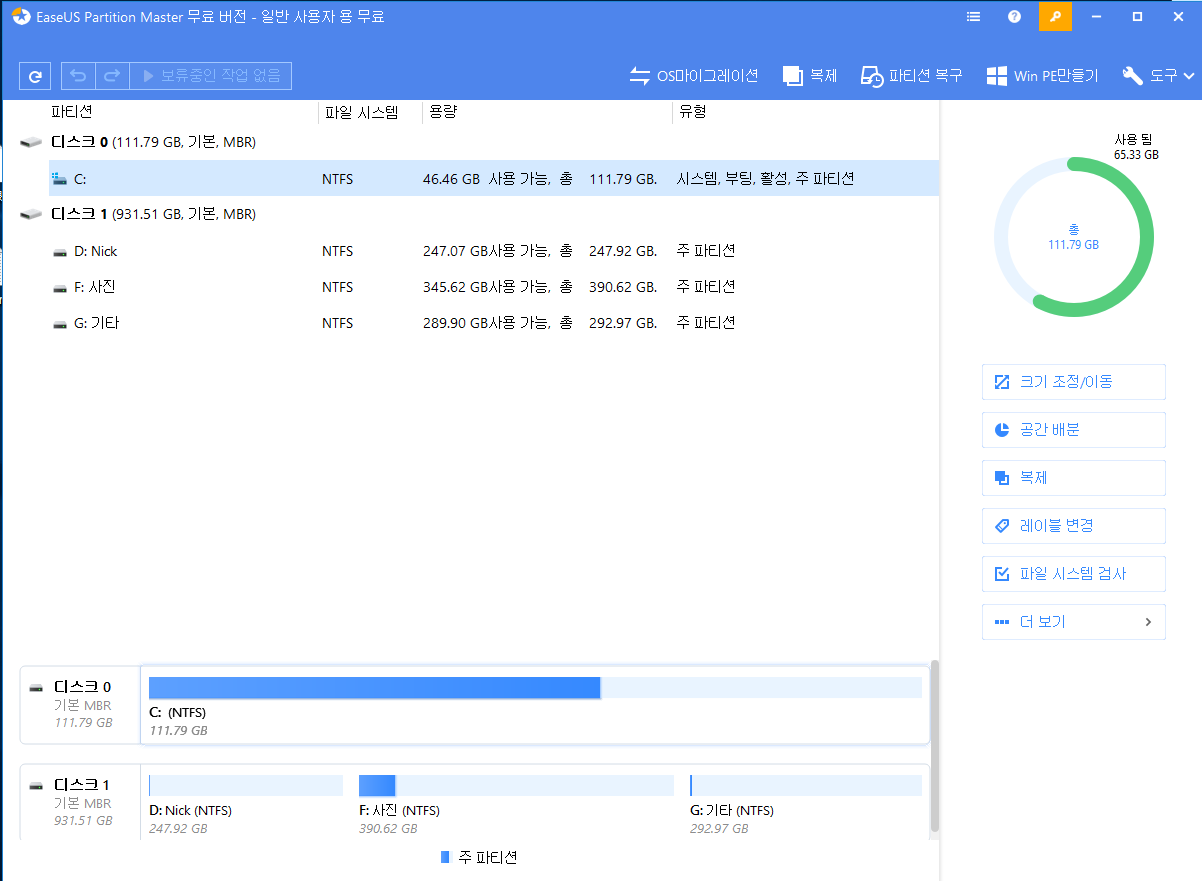Select the D: Nick partition row
This screenshot has width=1202, height=881.
(x=494, y=251)
